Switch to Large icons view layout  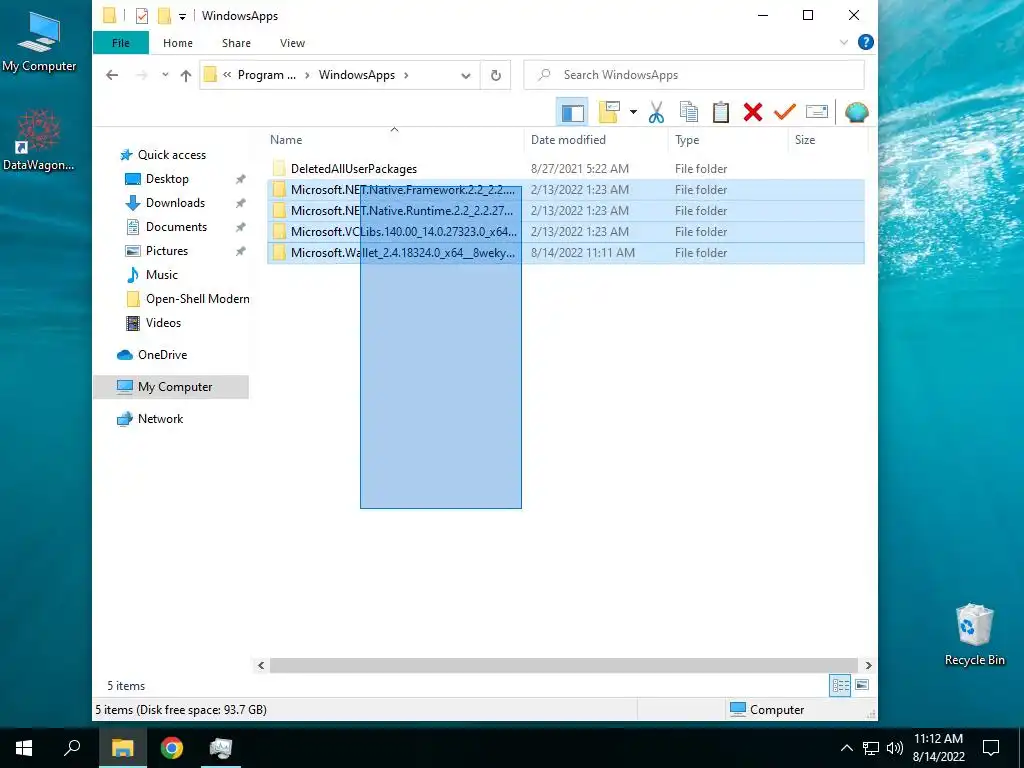[x=862, y=685]
